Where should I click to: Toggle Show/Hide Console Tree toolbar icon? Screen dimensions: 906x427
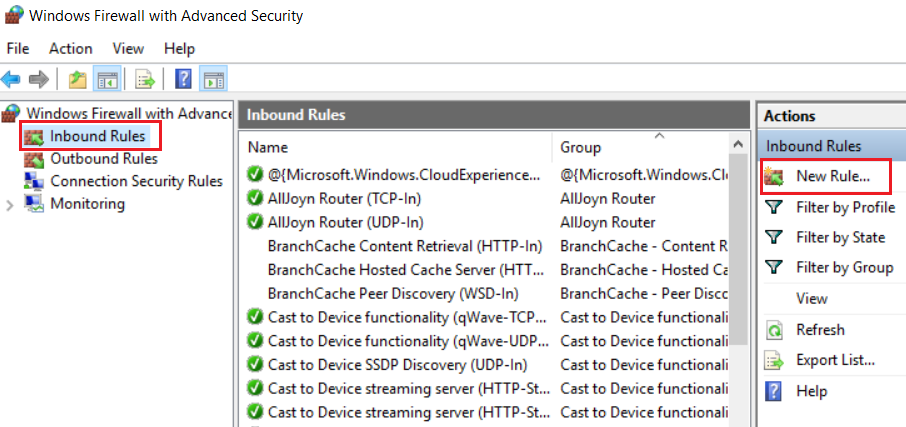pos(107,79)
